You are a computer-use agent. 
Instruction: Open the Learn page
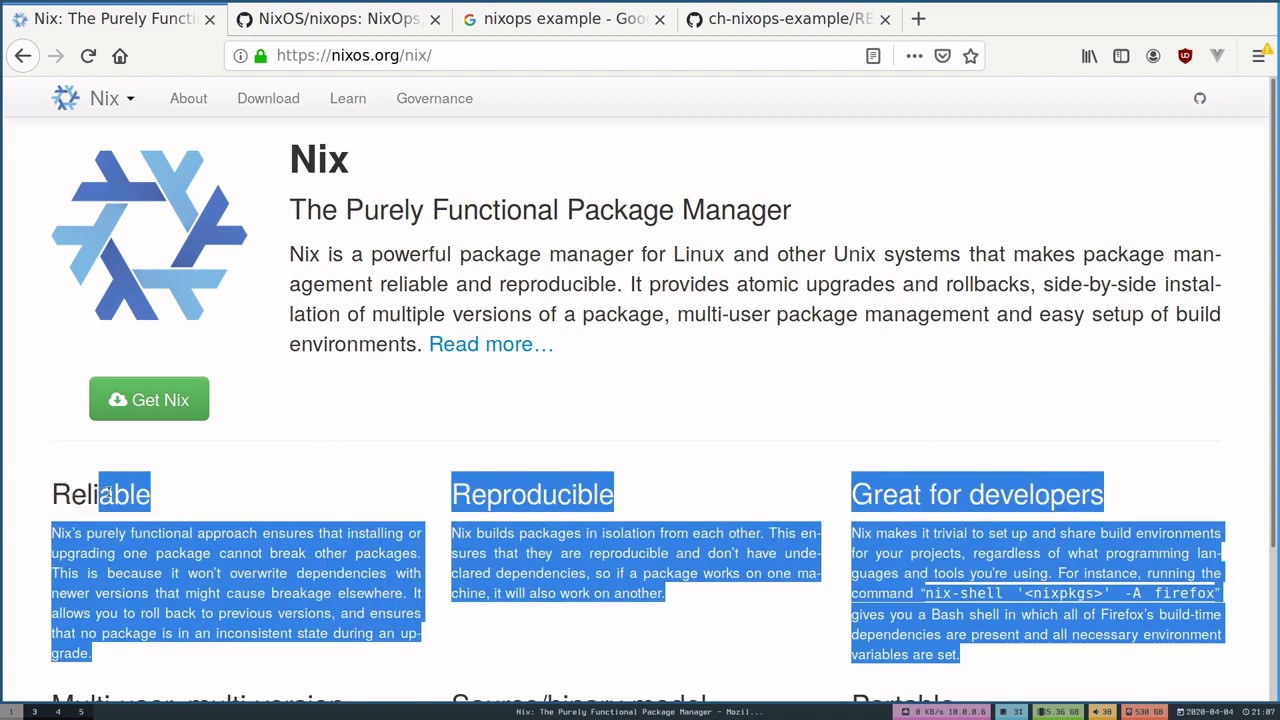click(x=348, y=98)
